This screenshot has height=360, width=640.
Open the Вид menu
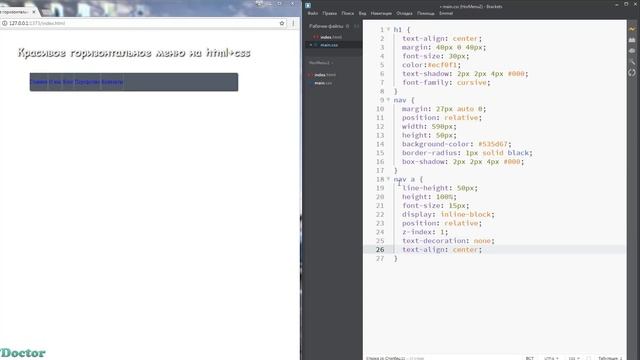(x=362, y=13)
